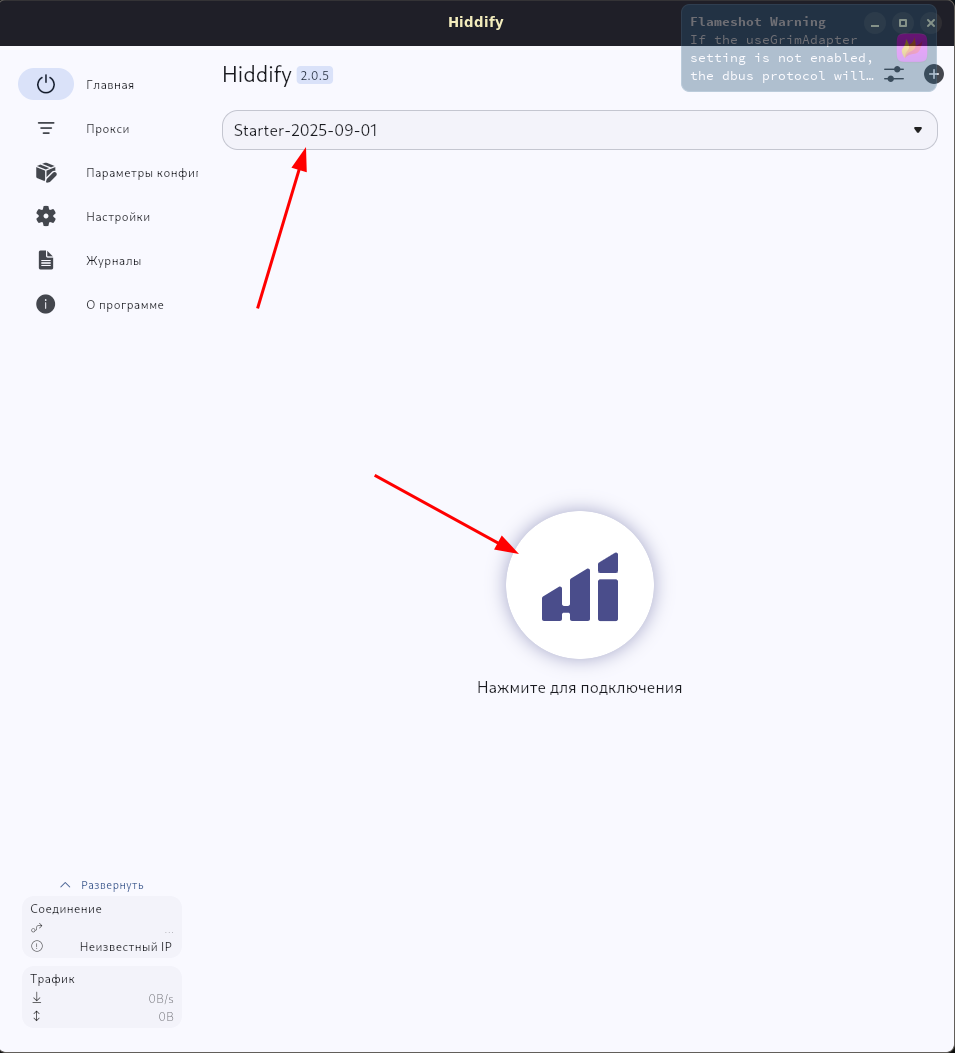The width and height of the screenshot is (955, 1053).
Task: Click the Нажмите для подключения label
Action: click(x=580, y=688)
